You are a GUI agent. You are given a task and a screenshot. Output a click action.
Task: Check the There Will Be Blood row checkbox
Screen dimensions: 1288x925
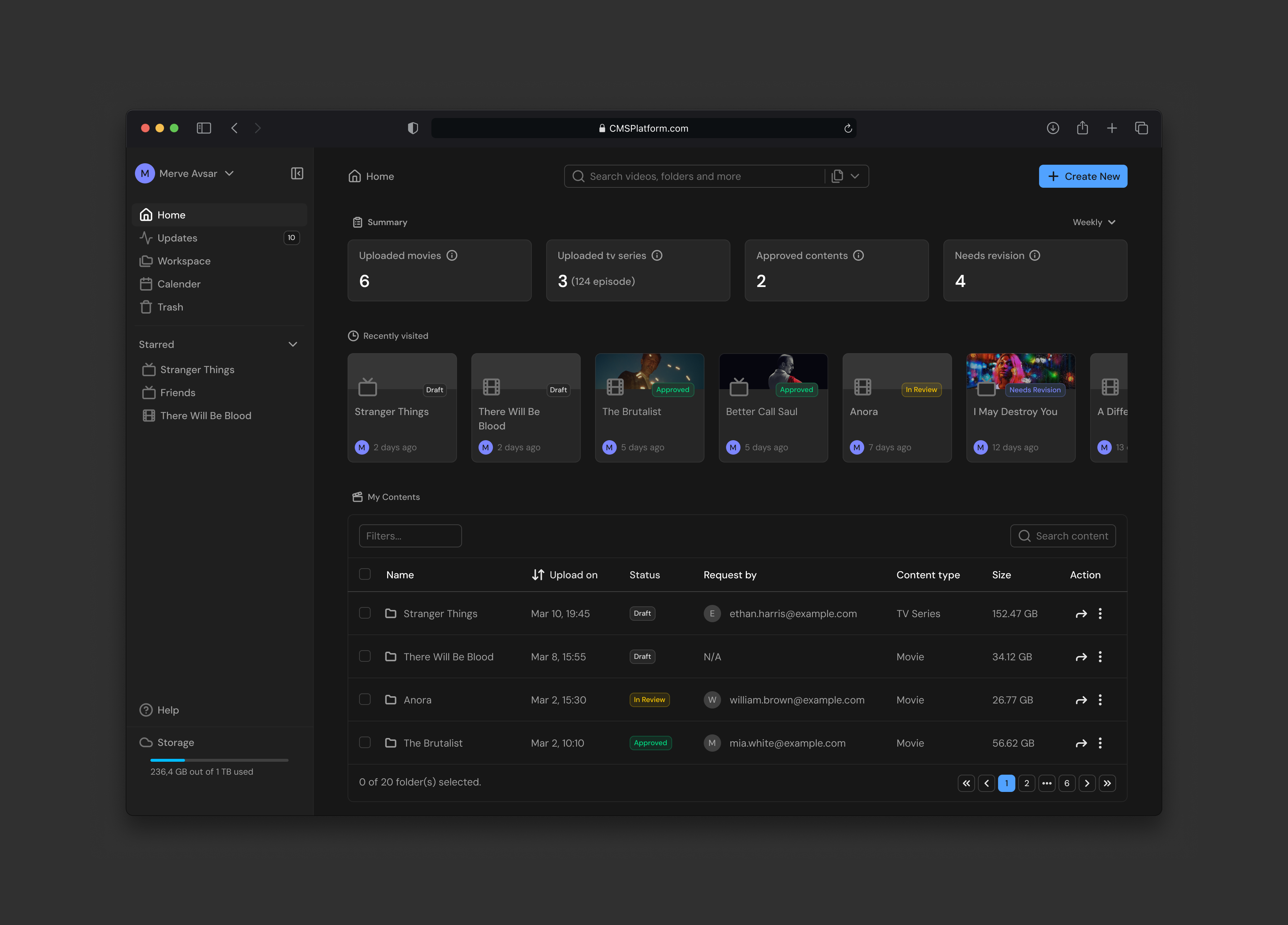[x=364, y=656]
